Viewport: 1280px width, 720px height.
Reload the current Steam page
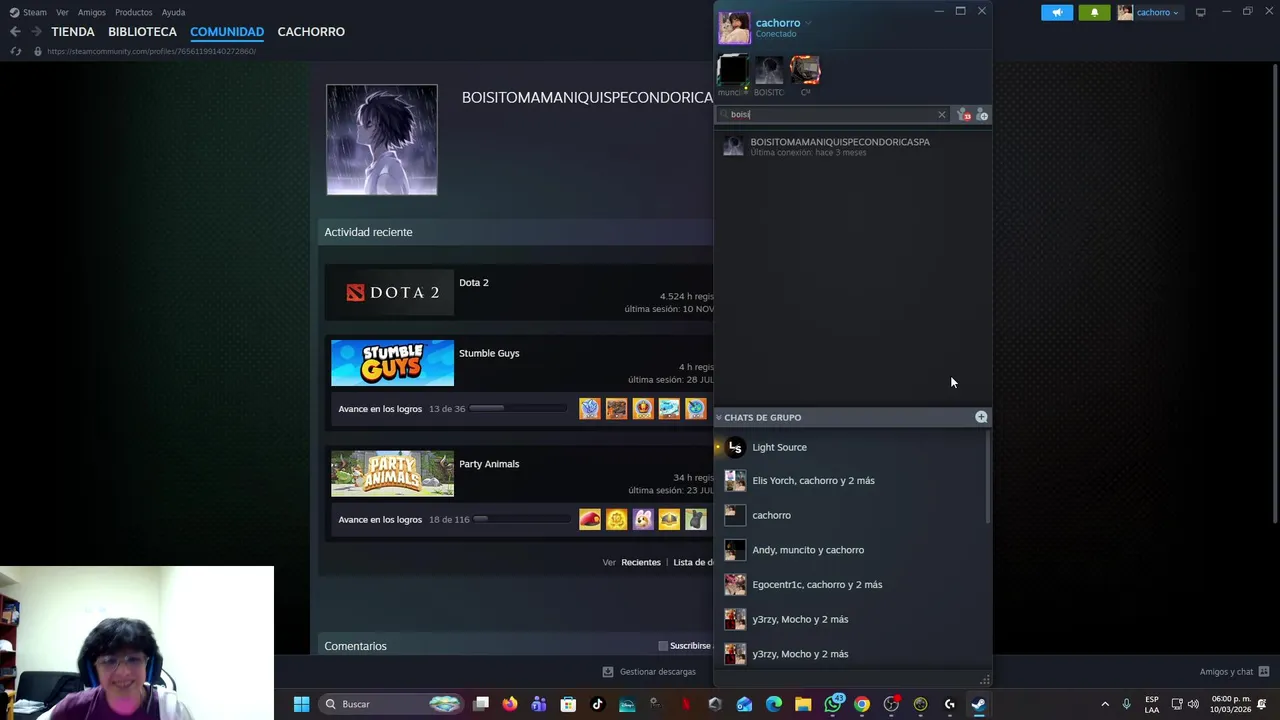[16, 51]
